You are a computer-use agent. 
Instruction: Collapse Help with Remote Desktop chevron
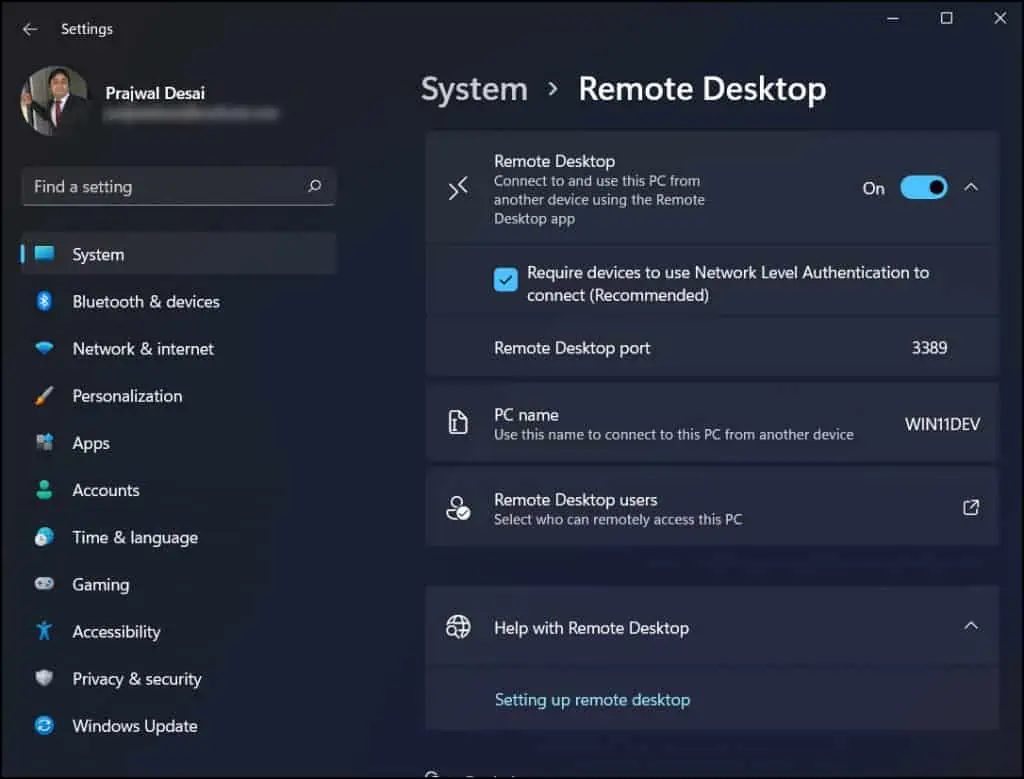[x=971, y=626]
